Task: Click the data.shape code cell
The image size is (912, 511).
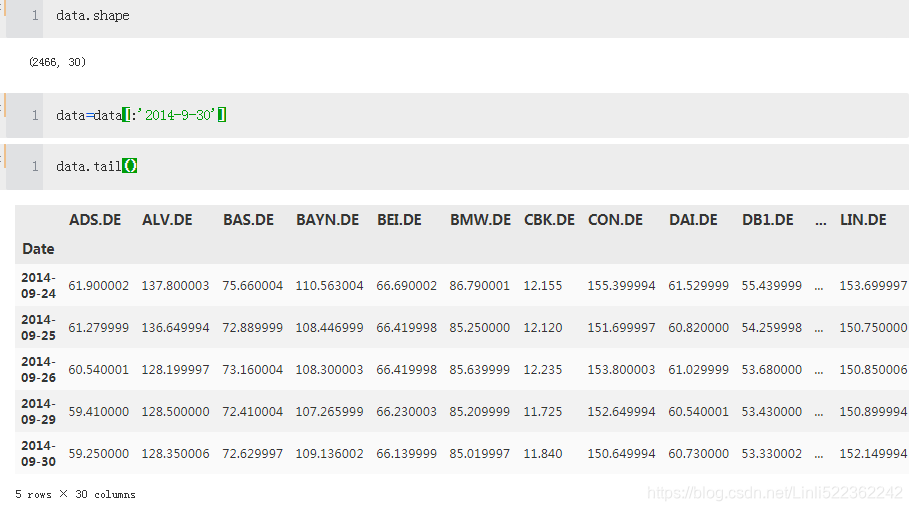Action: pos(476,18)
